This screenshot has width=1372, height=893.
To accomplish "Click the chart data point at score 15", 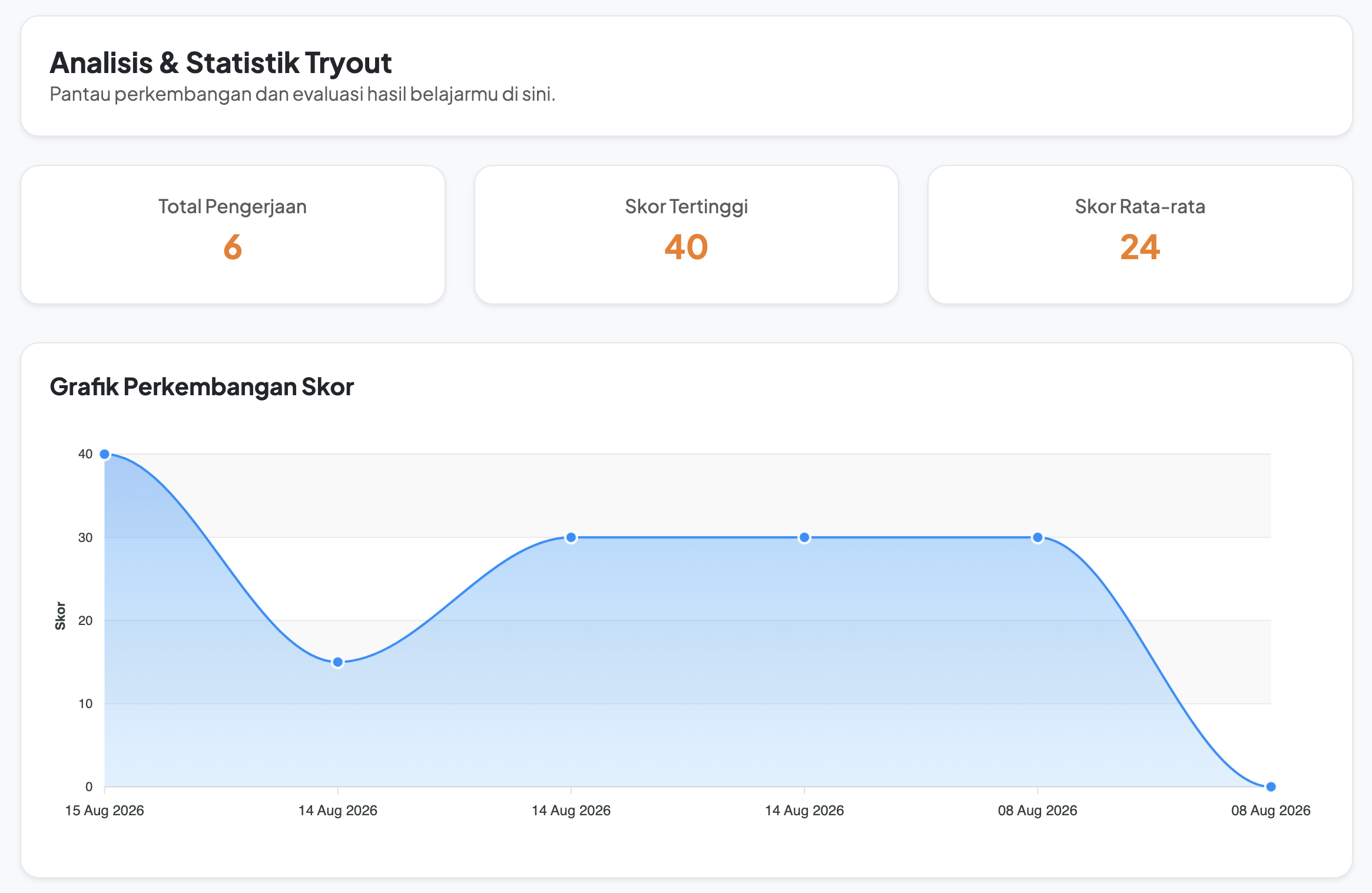I will (x=338, y=662).
